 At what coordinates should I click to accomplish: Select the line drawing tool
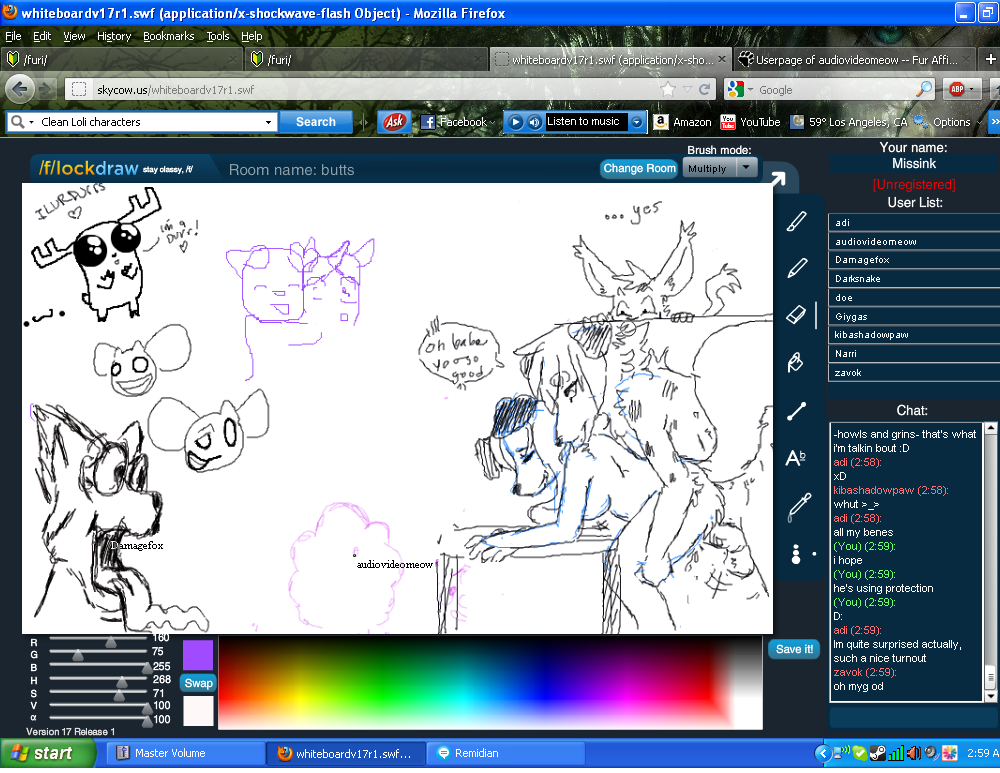click(x=797, y=411)
